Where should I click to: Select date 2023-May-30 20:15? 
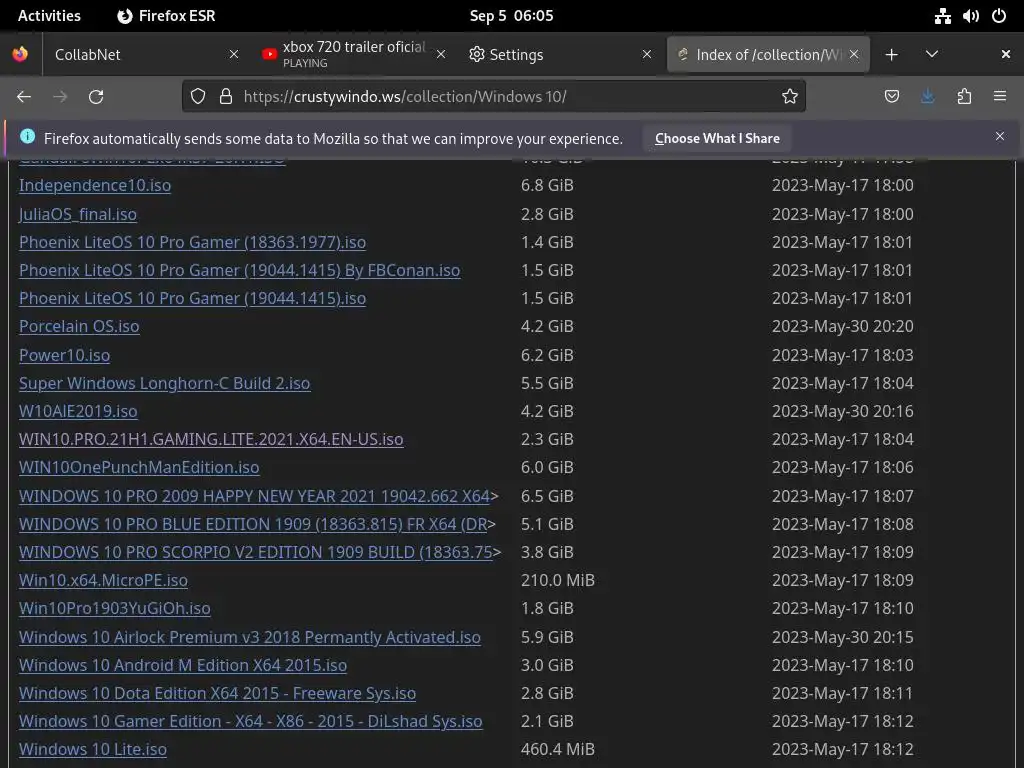click(x=842, y=637)
